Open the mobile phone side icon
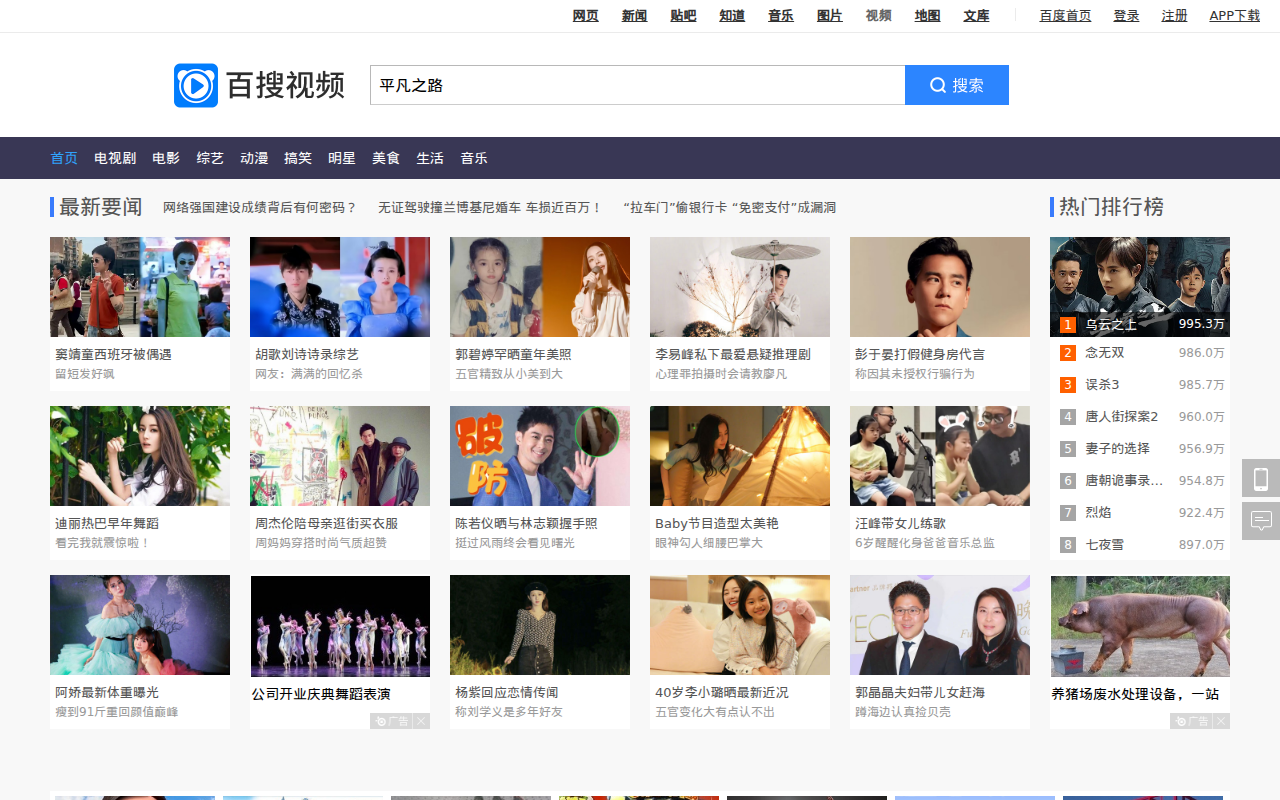The image size is (1280, 800). (x=1261, y=478)
